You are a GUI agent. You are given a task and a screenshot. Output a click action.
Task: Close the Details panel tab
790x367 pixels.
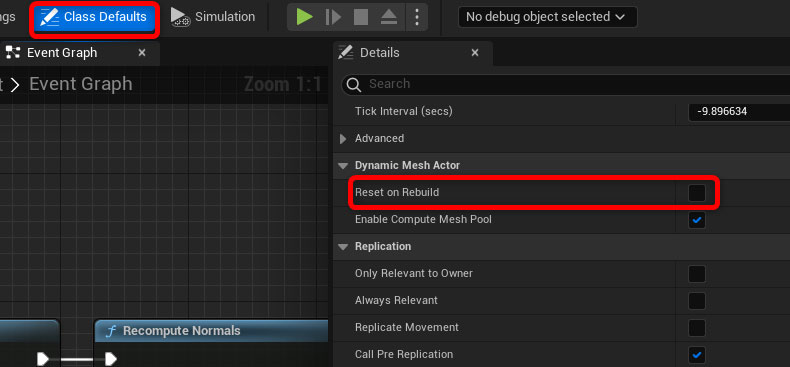(475, 53)
